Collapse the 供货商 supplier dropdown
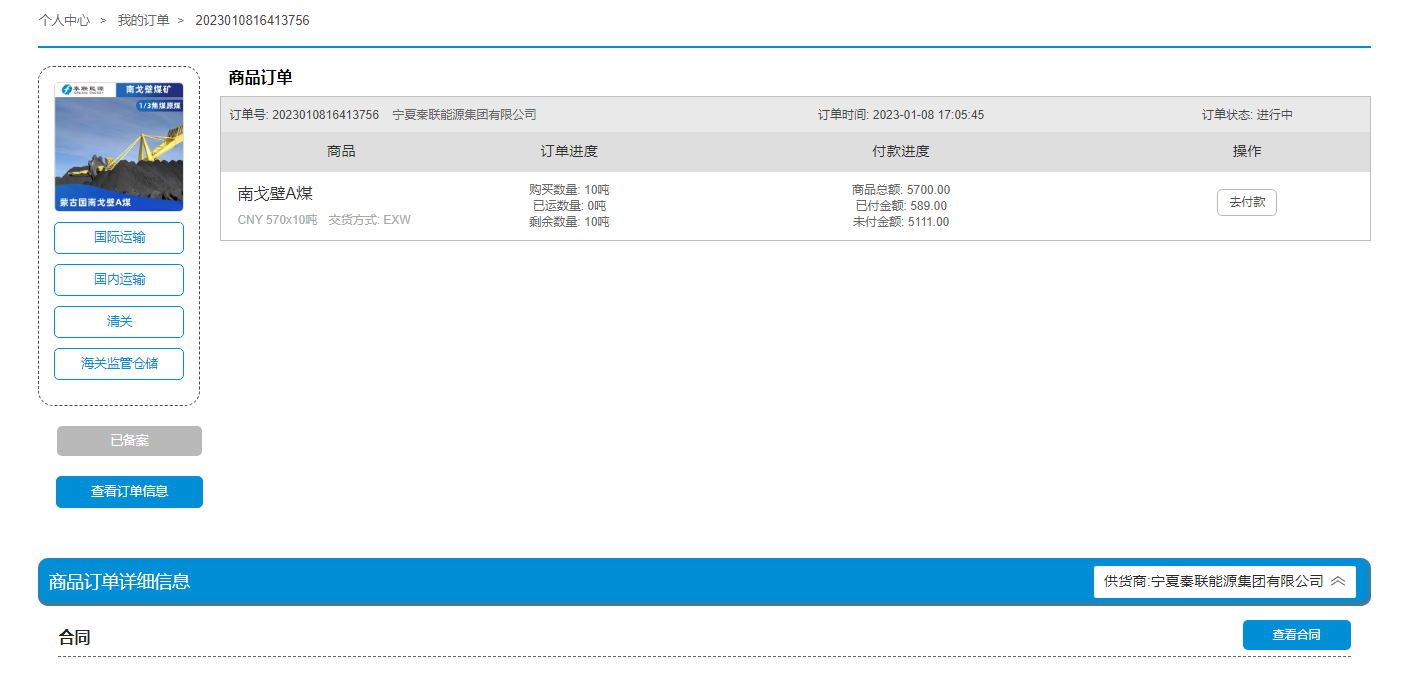The width and height of the screenshot is (1405, 674). [x=1224, y=581]
